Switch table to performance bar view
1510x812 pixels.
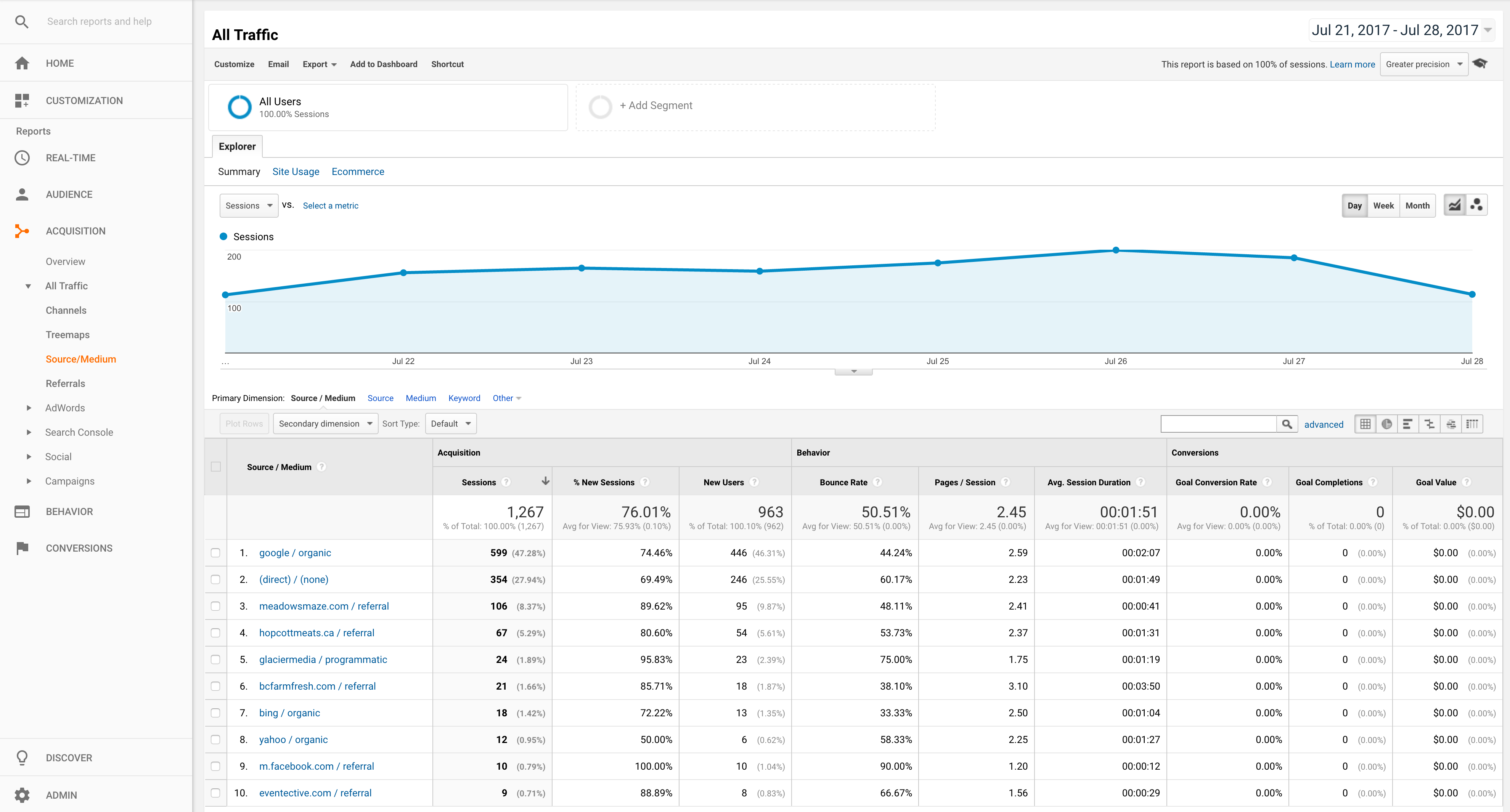coord(1408,424)
